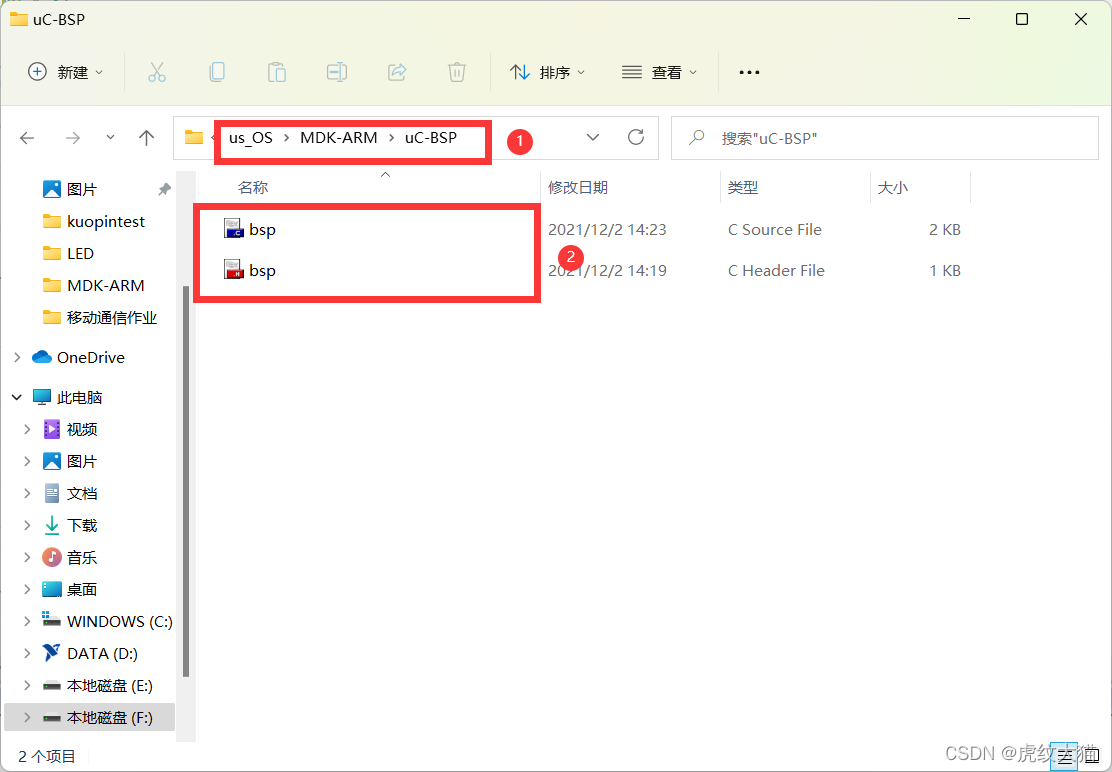Expand the 本地磁盘 (F:) tree node
This screenshot has height=772, width=1112.
(27, 717)
